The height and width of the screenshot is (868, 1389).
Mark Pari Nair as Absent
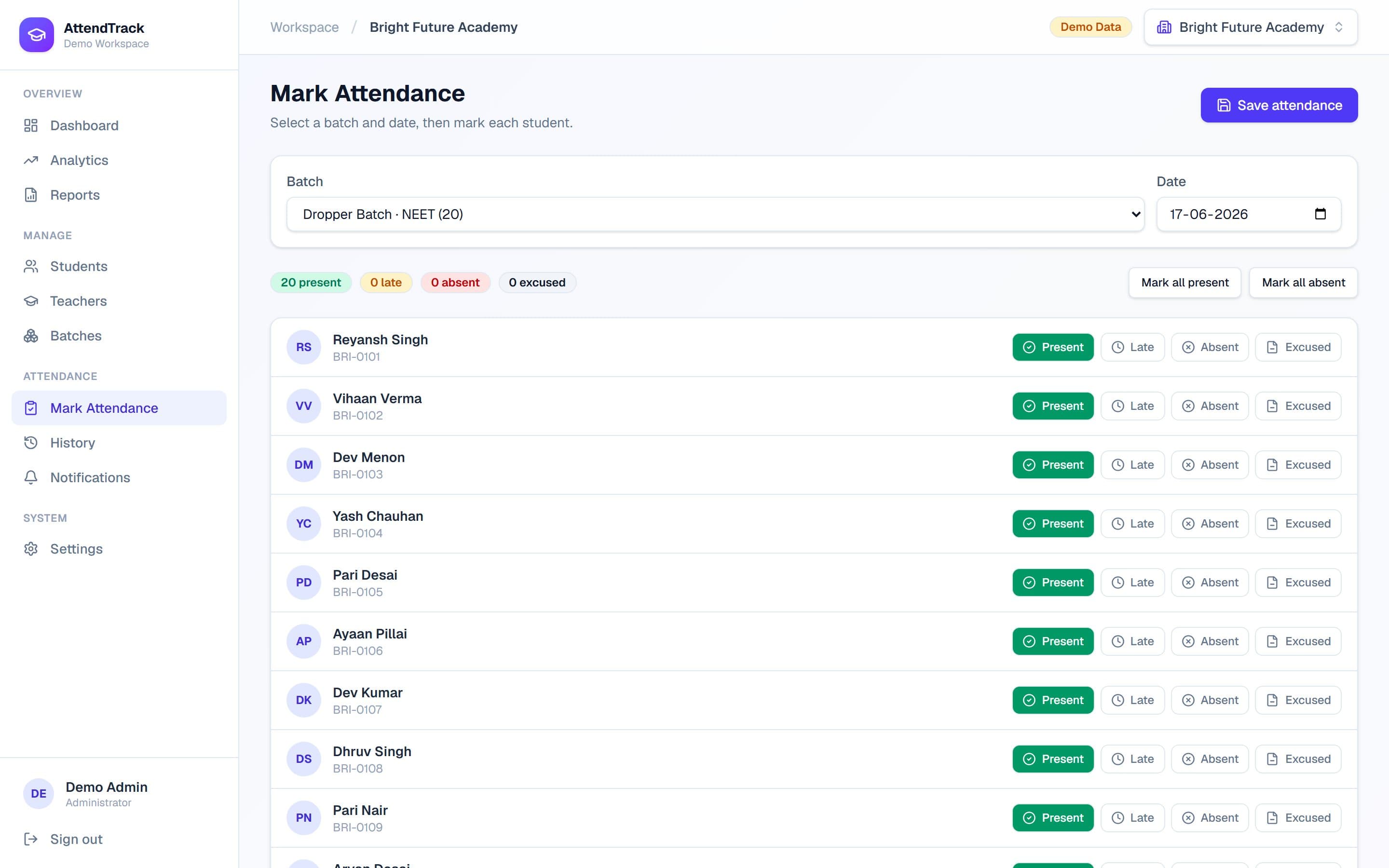point(1210,818)
